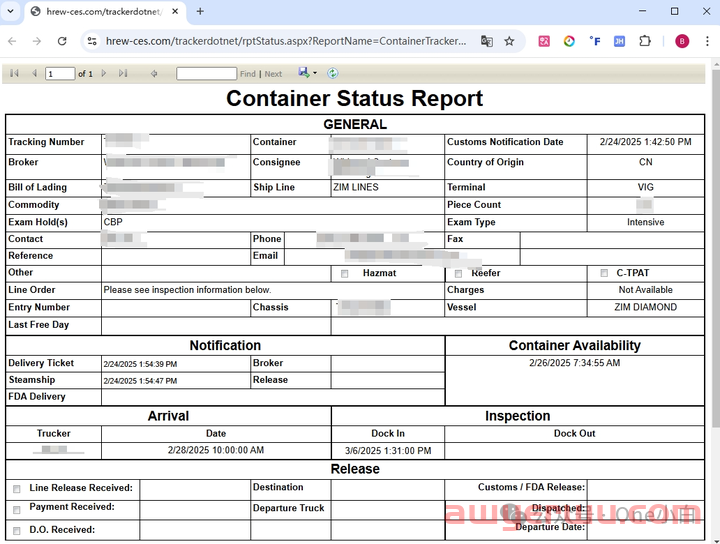Click the colorful circle extension icon
This screenshot has width=720, height=544.
click(569, 41)
